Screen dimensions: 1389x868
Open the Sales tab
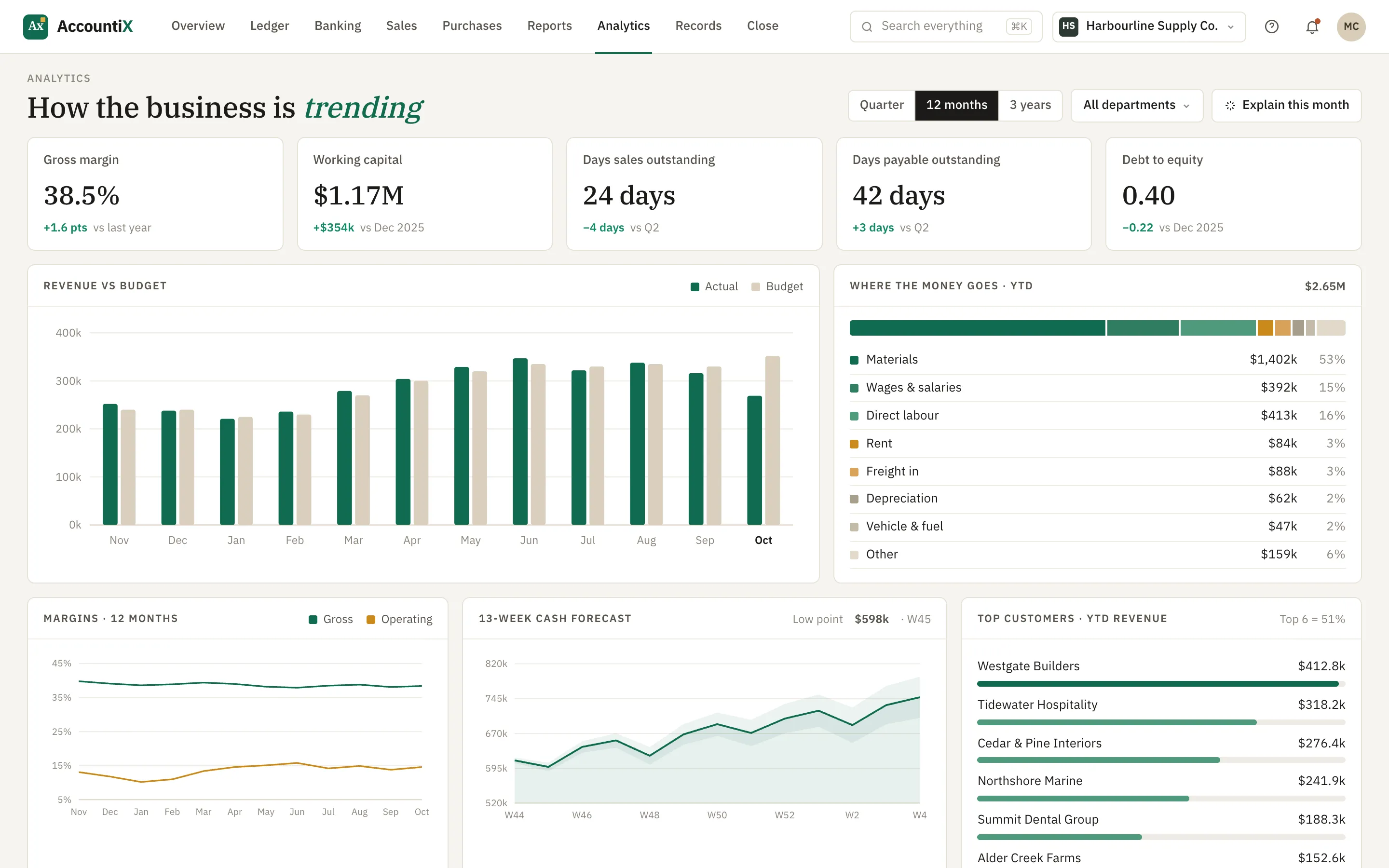(x=401, y=26)
